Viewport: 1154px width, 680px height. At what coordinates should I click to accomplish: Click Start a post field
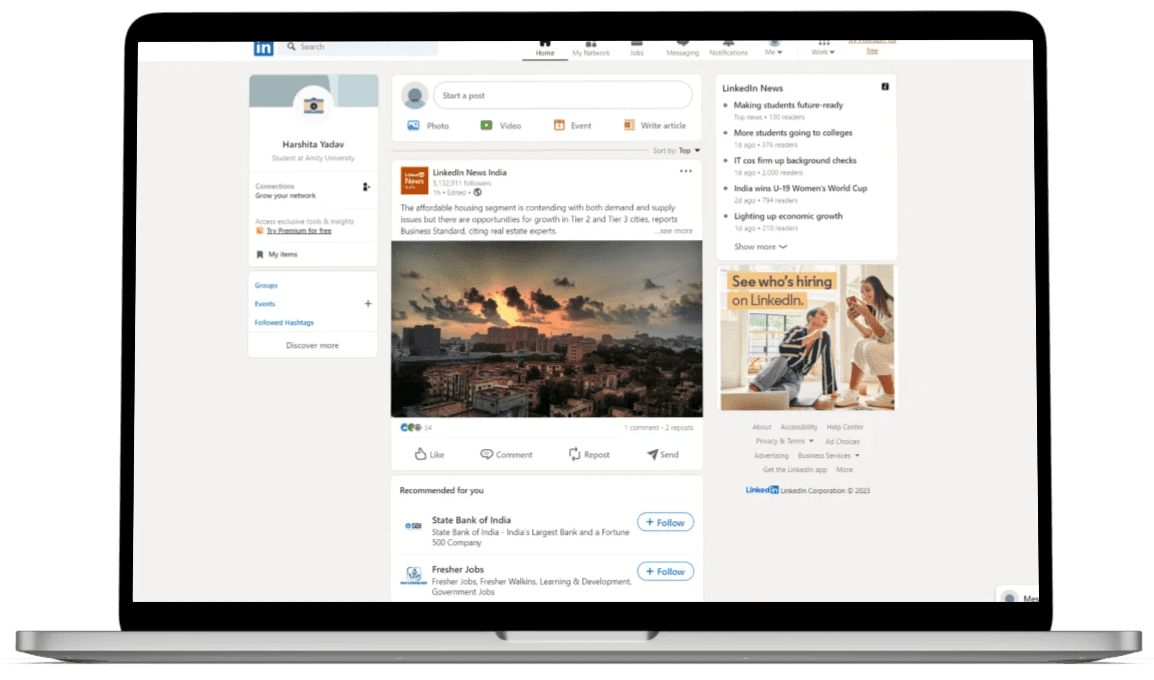[563, 96]
